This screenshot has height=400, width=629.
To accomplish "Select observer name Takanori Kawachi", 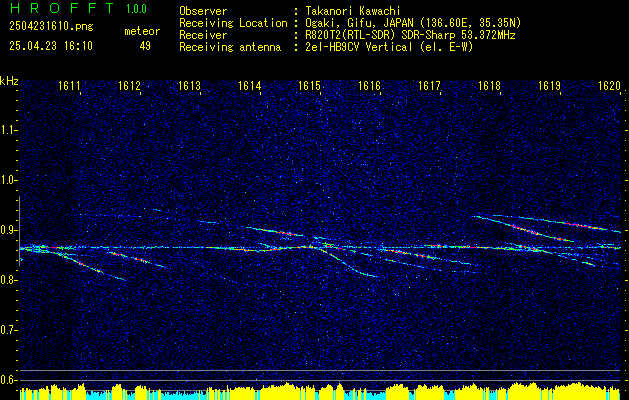I will pos(352,11).
